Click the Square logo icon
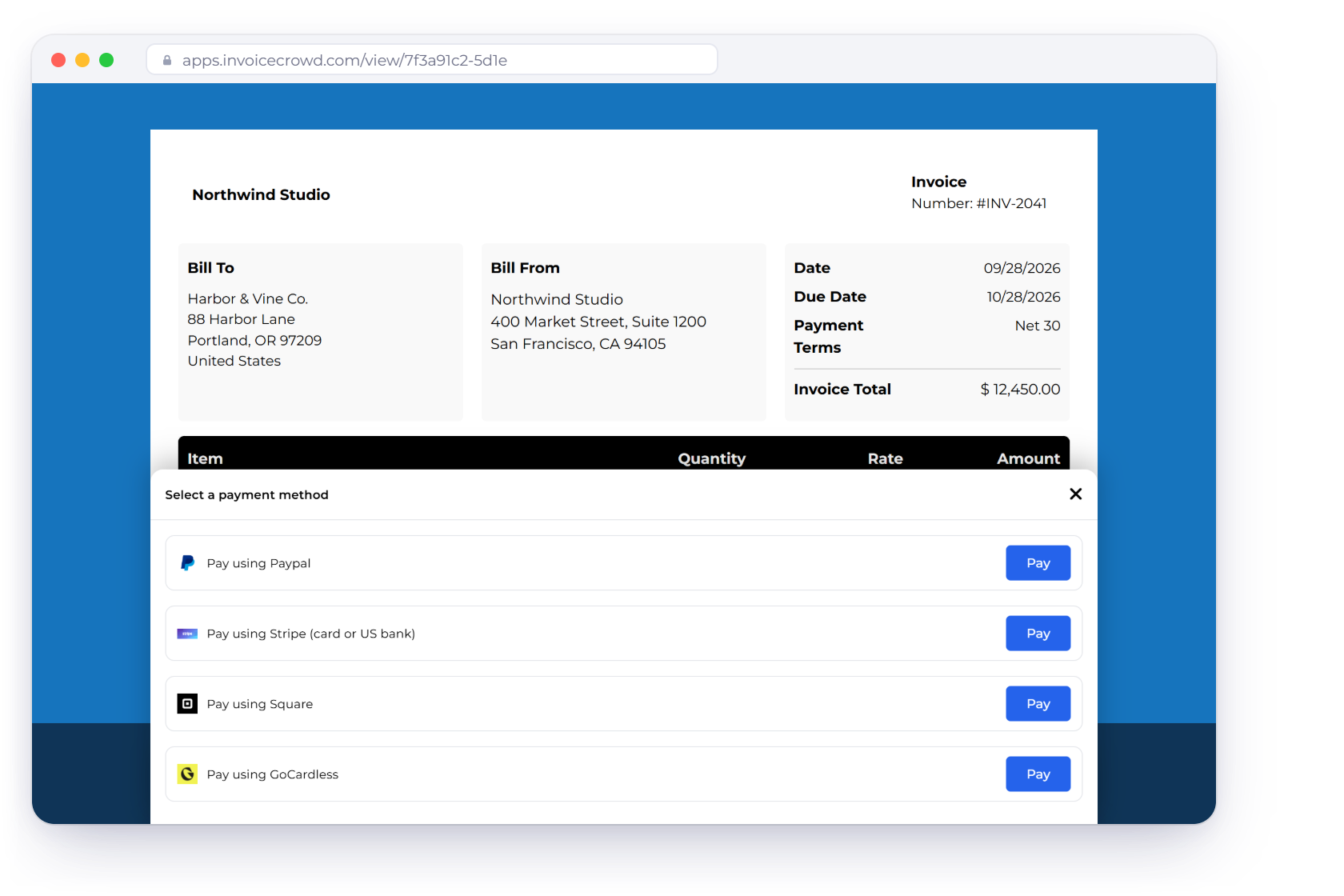 [187, 704]
